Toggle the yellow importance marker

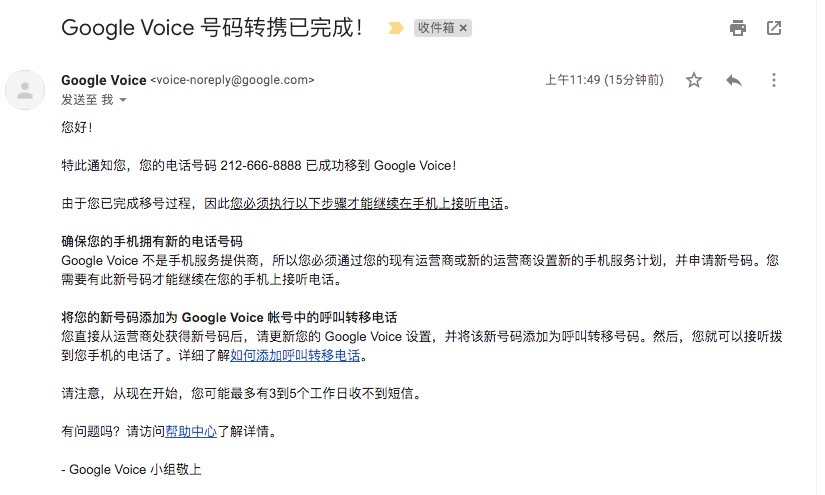click(396, 28)
